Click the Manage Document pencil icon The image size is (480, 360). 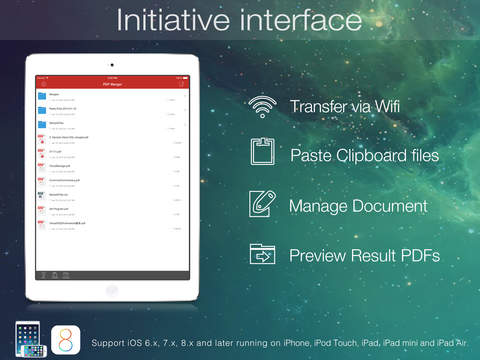262,204
